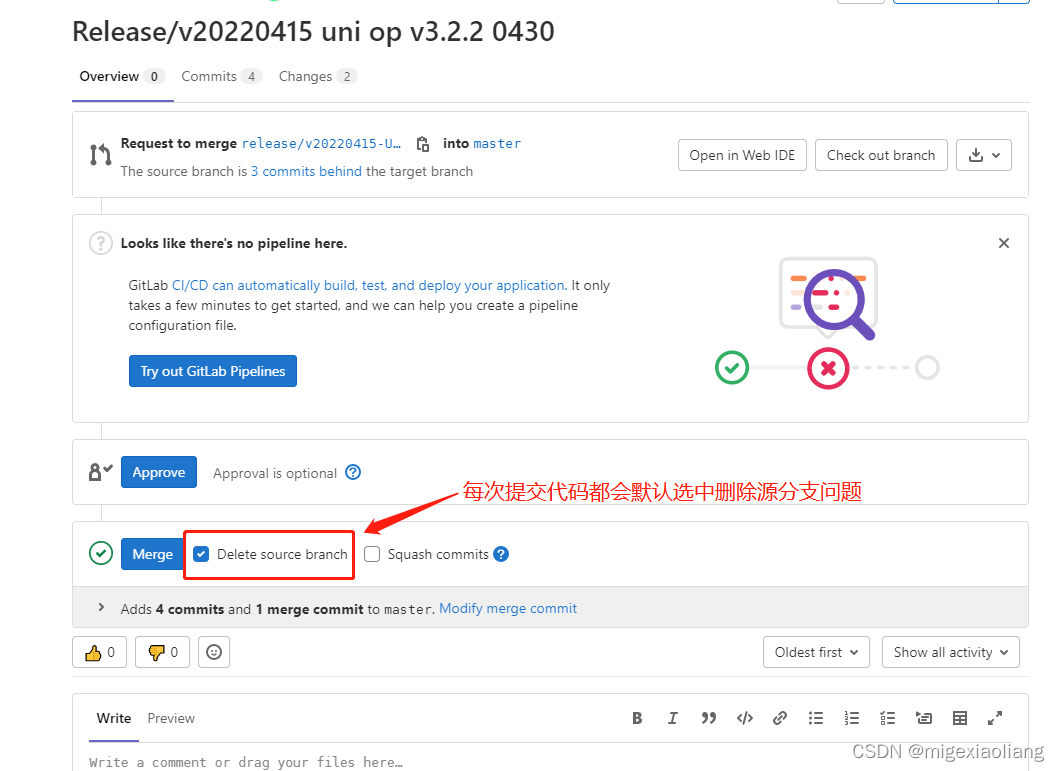The image size is (1059, 771).
Task: Add a task checklist
Action: point(887,718)
